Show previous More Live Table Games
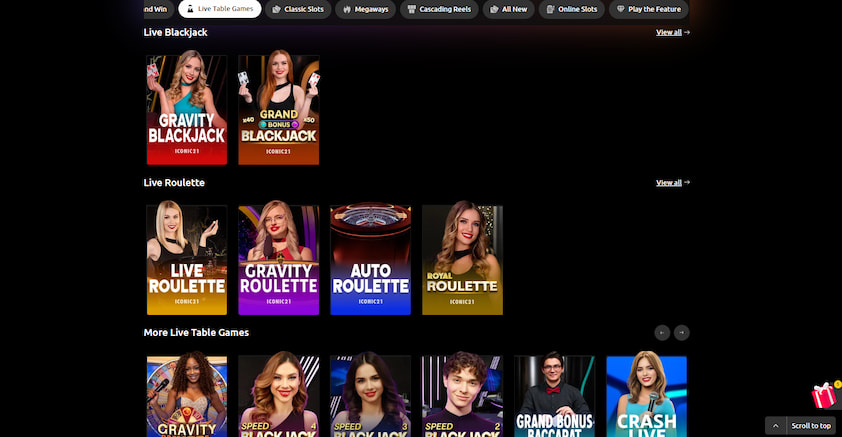842x437 pixels. 662,333
